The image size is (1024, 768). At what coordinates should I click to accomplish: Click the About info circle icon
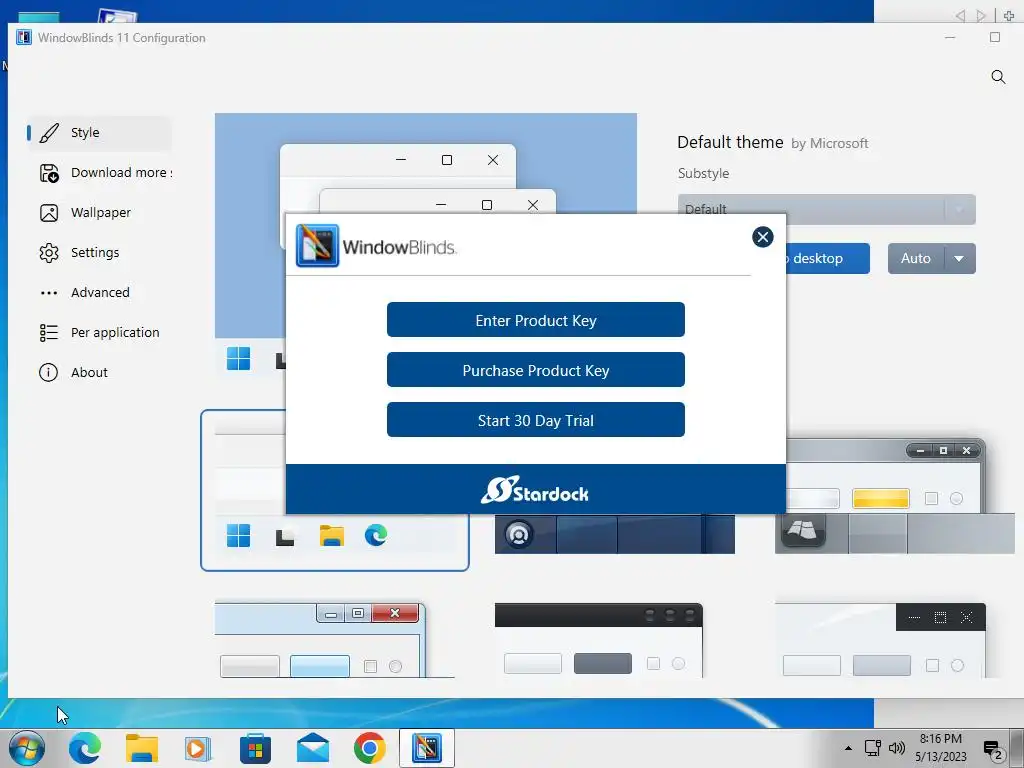[x=48, y=372]
